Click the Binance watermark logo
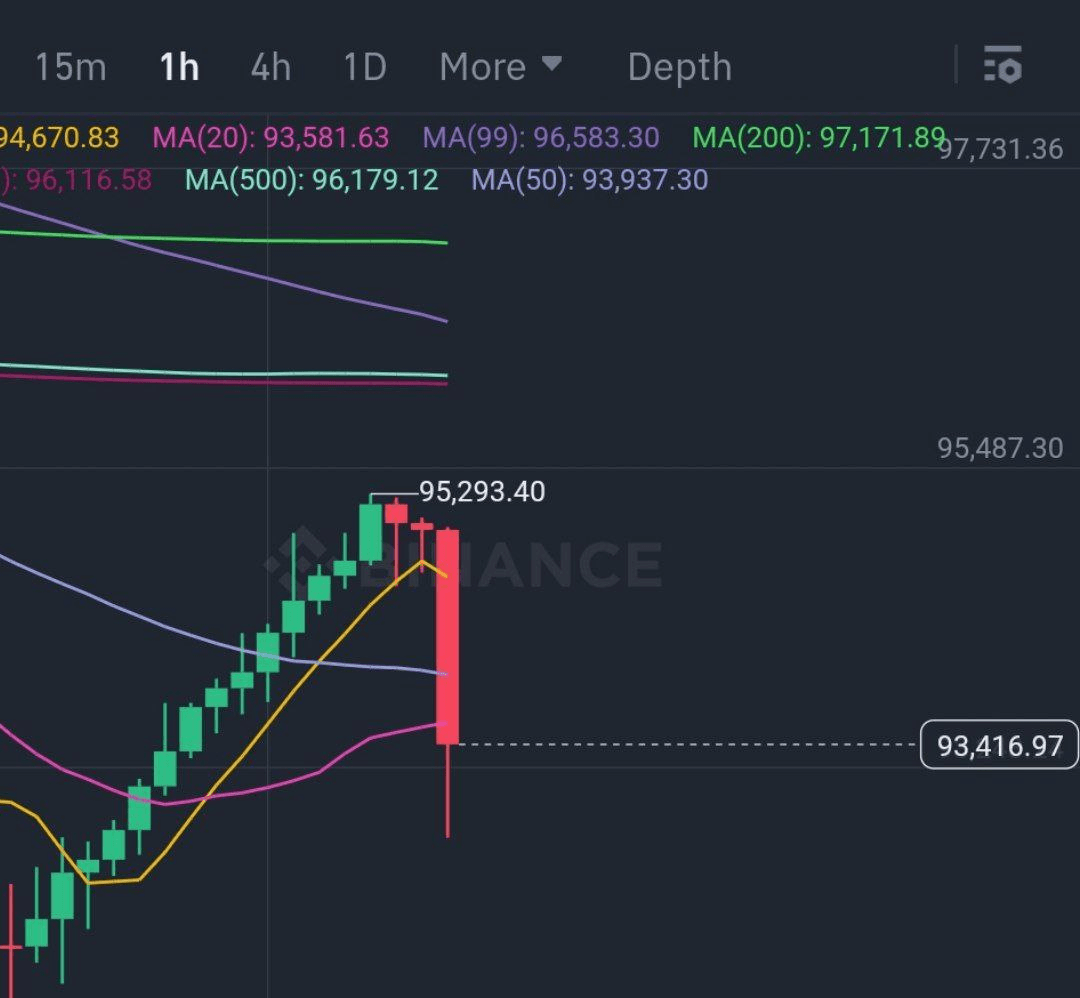Viewport: 1080px width, 998px height. click(x=463, y=563)
